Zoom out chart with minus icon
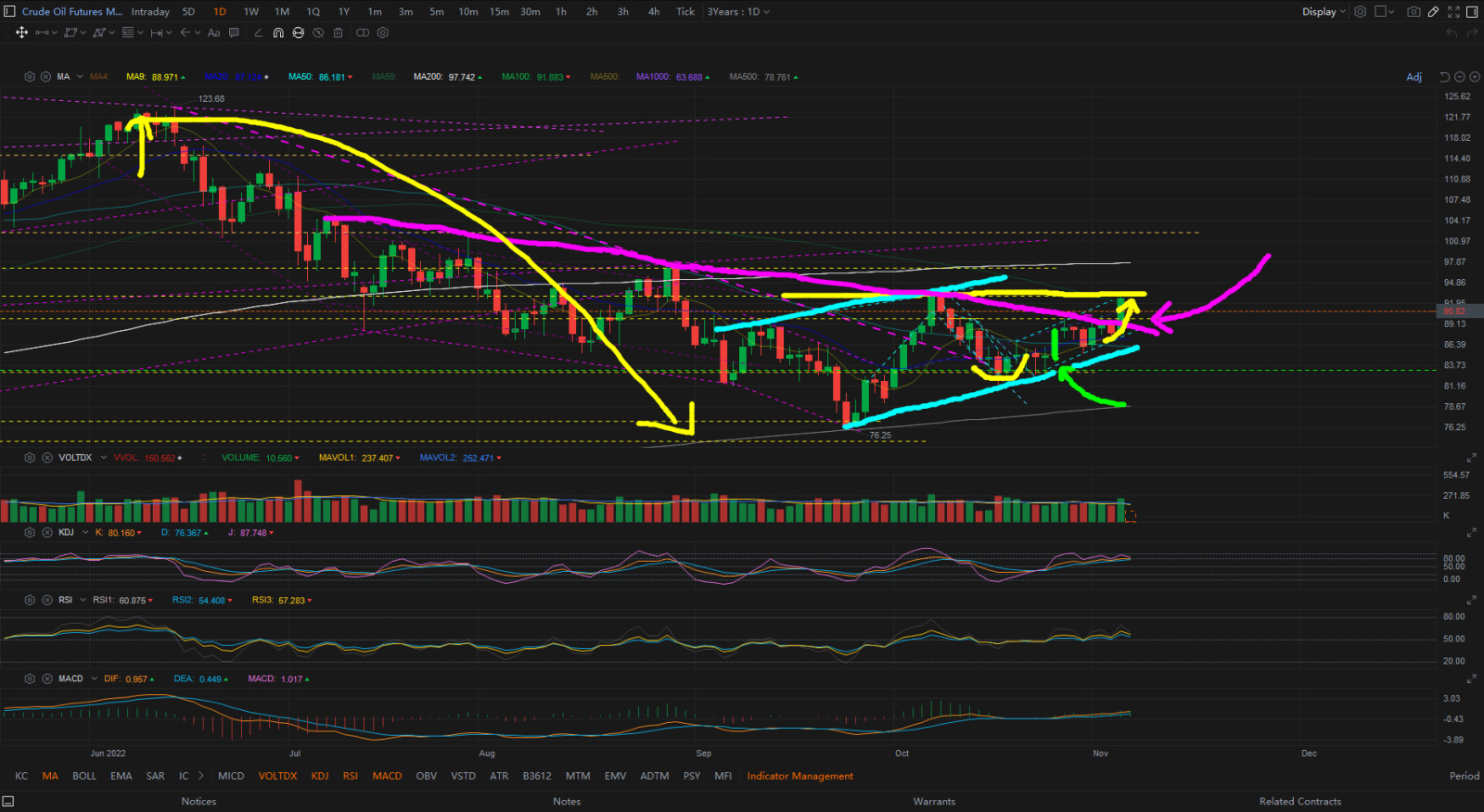Image resolution: width=1484 pixels, height=812 pixels. 1460,77
